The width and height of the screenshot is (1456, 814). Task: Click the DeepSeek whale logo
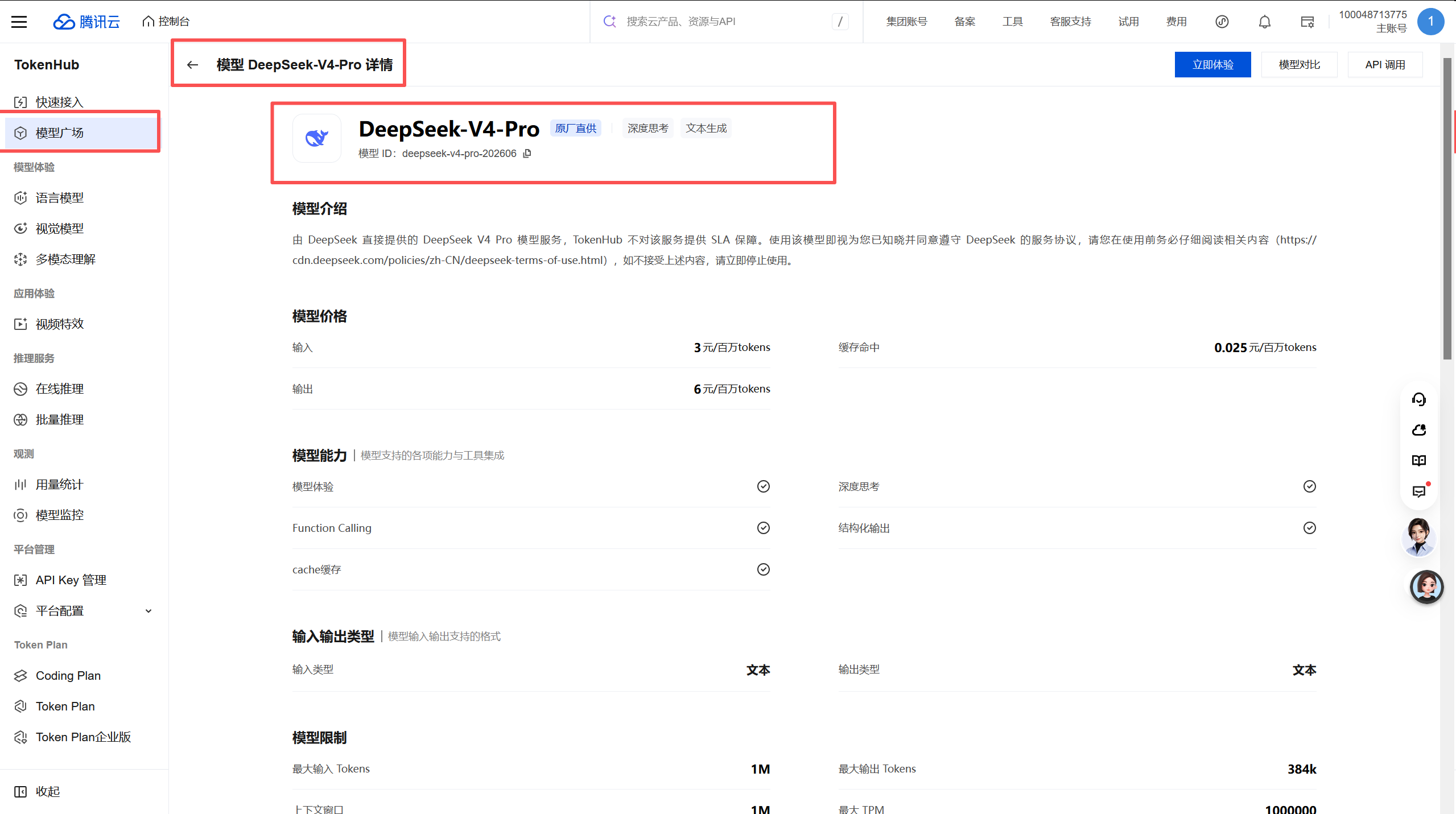tap(317, 138)
